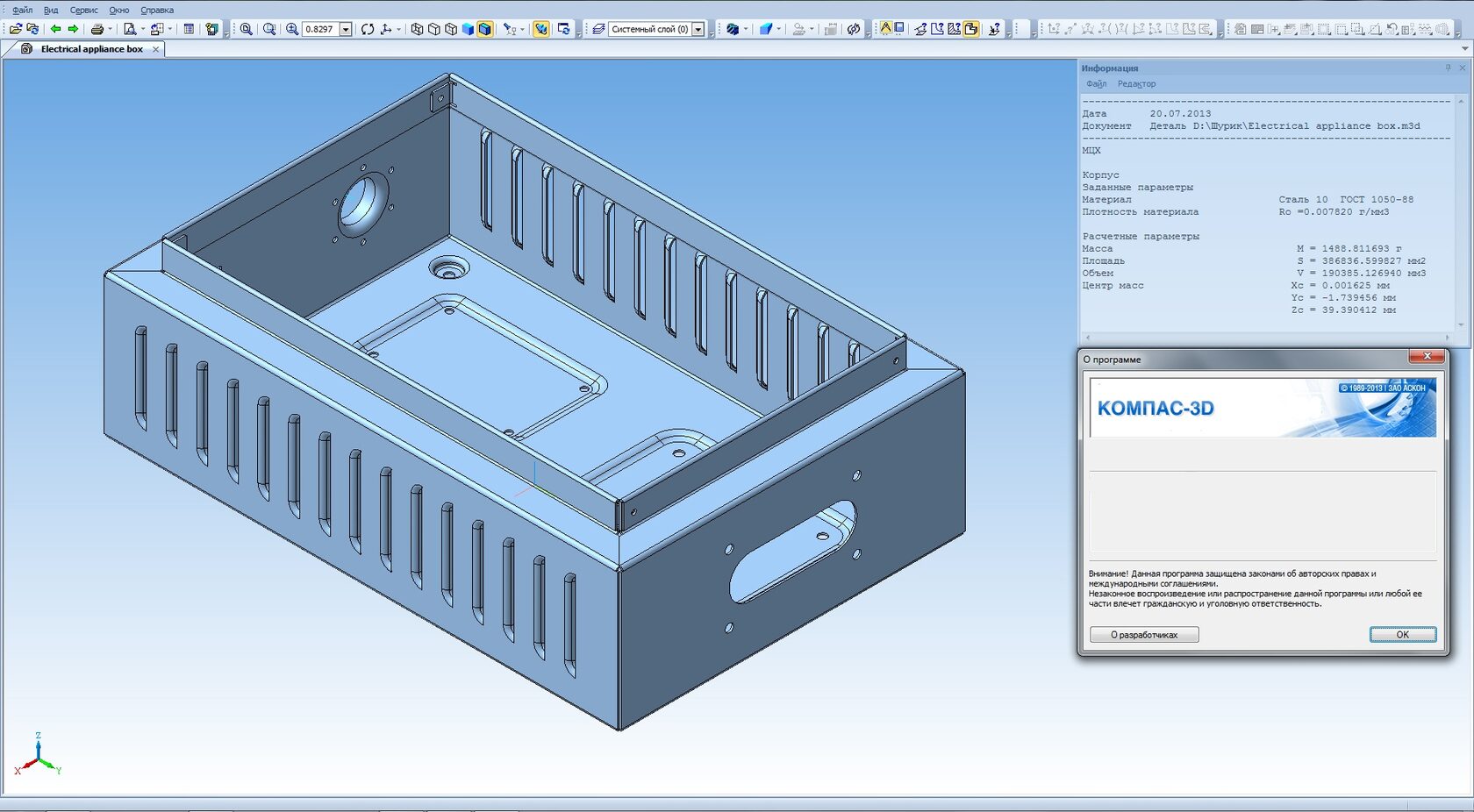Viewport: 1474px width, 812px height.
Task: Click the hatched-area measurement icon
Action: click(954, 29)
